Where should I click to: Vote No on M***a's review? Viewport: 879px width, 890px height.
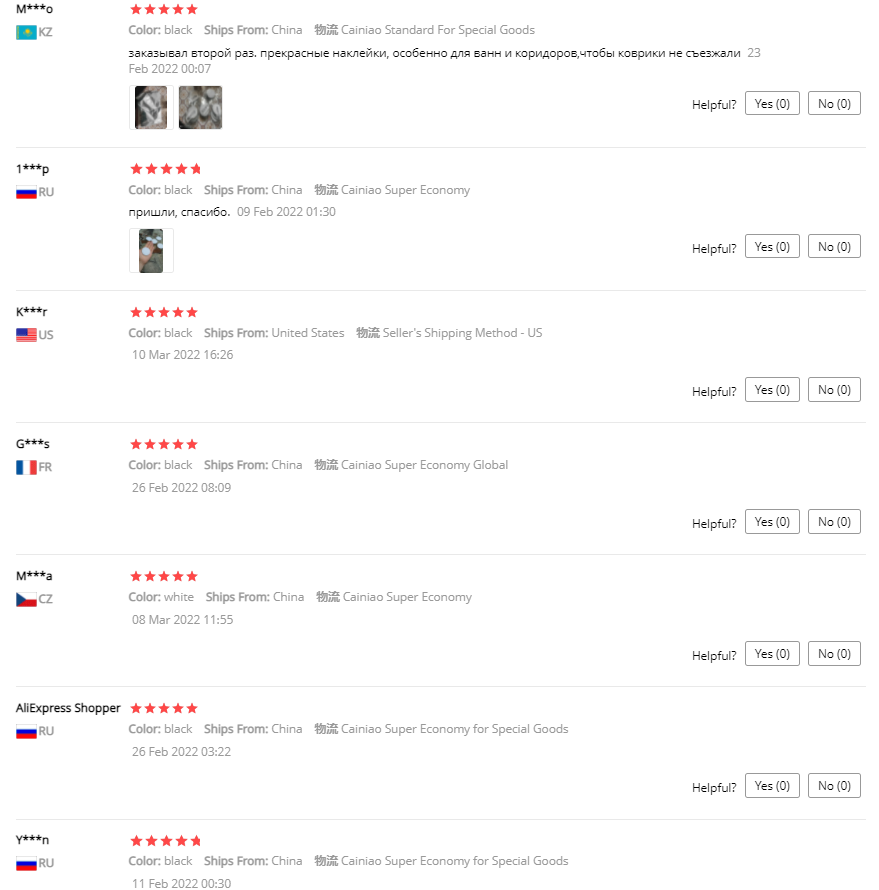[834, 653]
